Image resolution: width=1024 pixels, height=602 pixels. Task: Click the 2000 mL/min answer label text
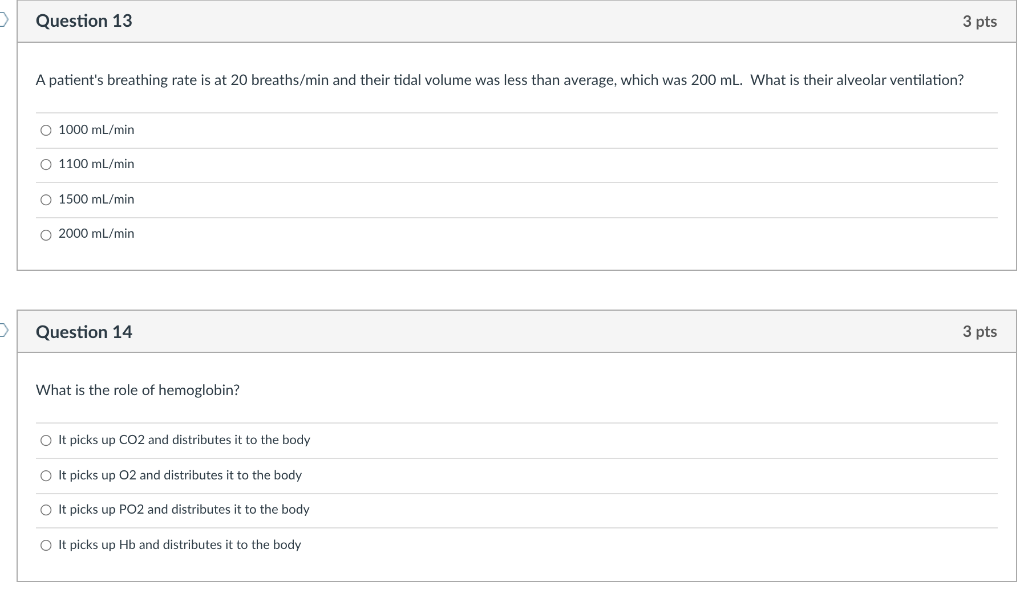[97, 234]
